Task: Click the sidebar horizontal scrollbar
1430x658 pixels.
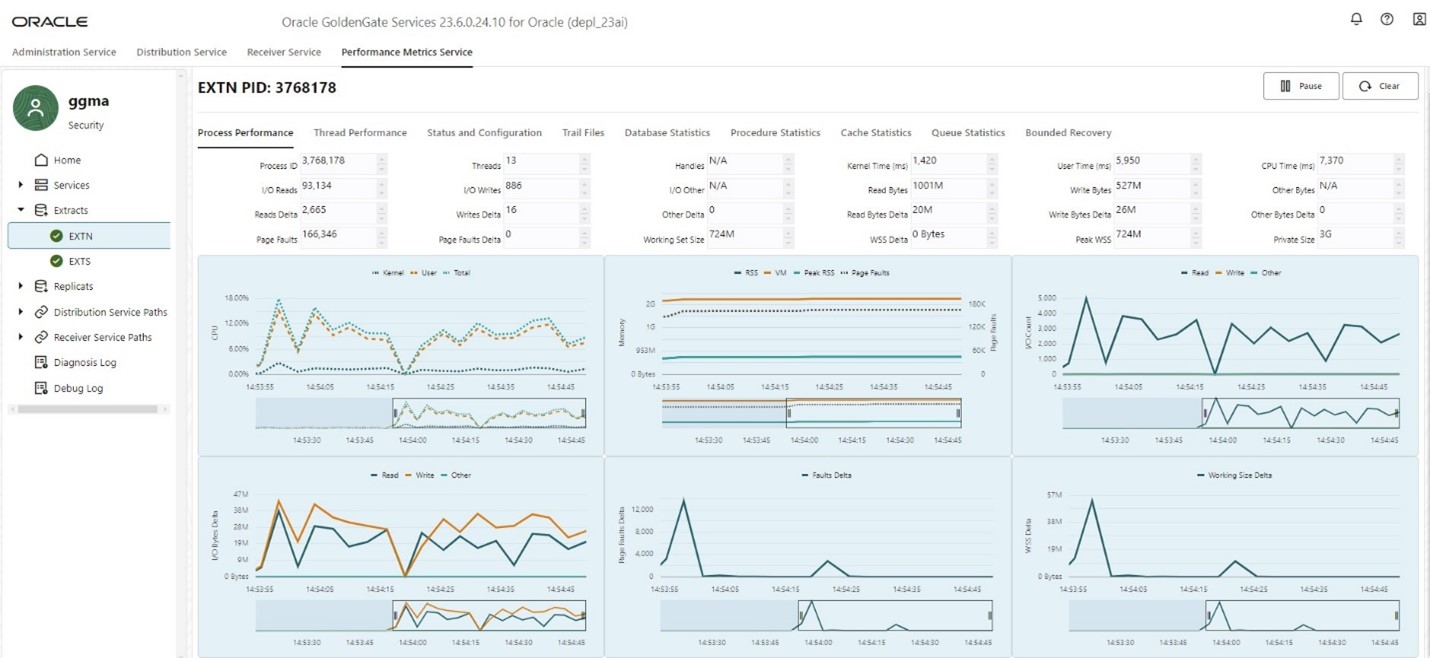Action: [x=88, y=409]
